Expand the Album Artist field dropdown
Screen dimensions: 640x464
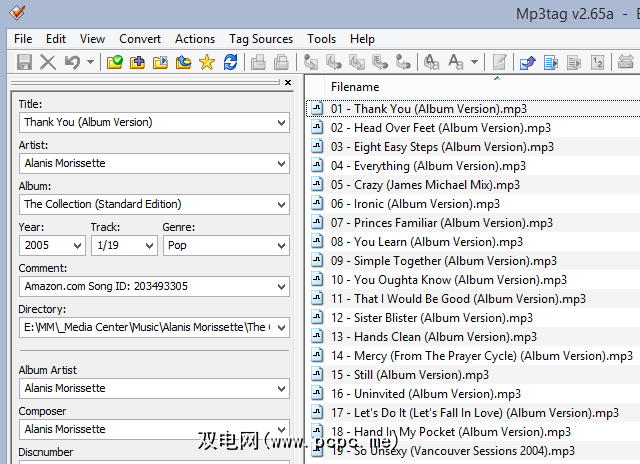tap(281, 389)
